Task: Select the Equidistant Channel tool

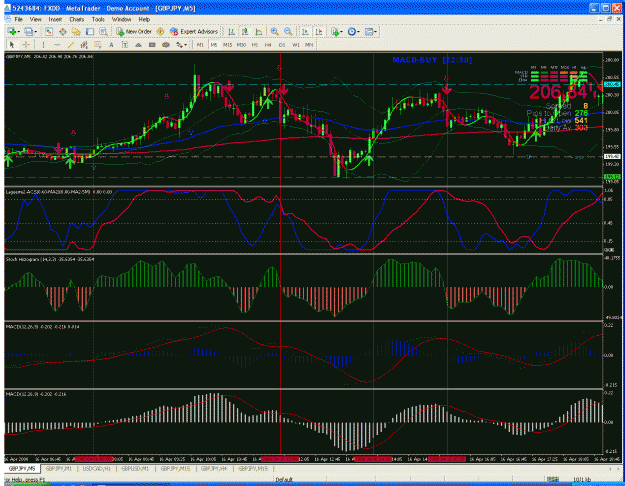Action: 84,45
